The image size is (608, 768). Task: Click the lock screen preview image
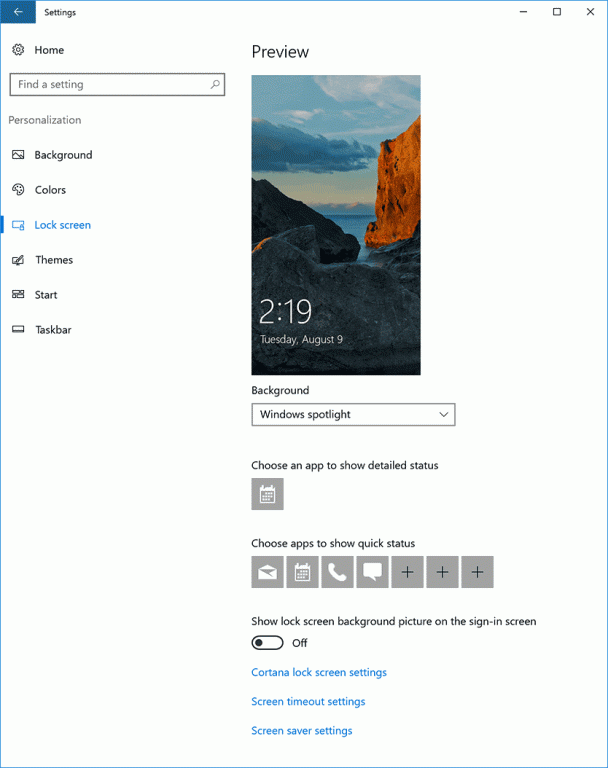pos(336,225)
